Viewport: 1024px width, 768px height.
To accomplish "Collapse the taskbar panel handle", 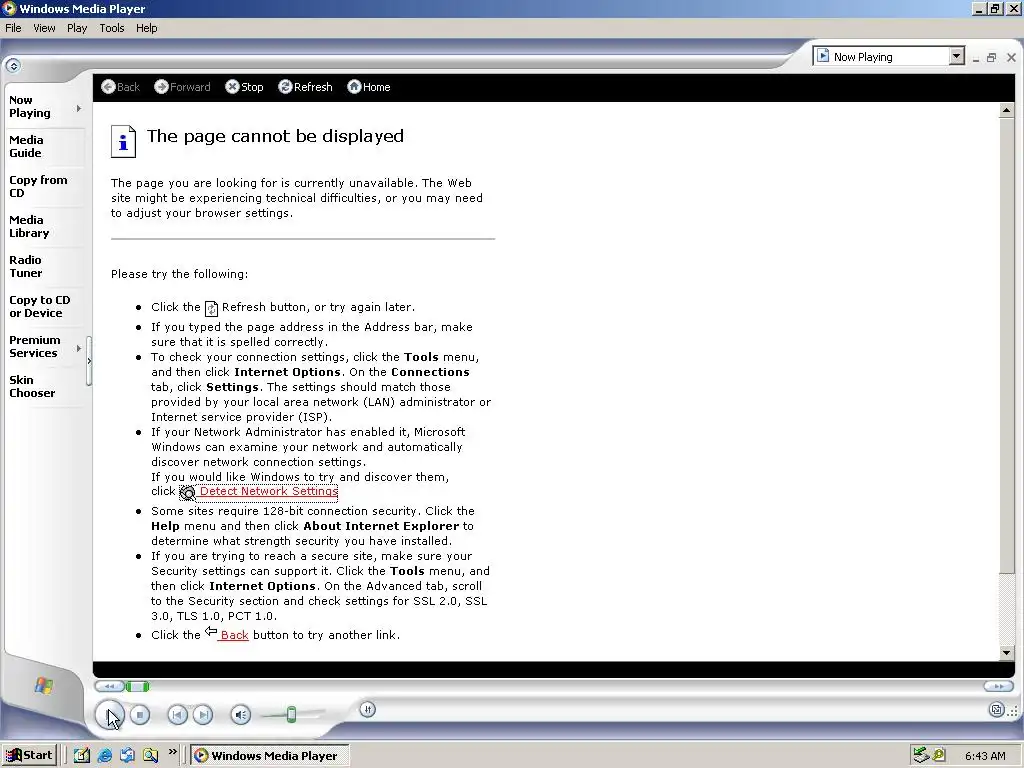I will pyautogui.click(x=89, y=361).
